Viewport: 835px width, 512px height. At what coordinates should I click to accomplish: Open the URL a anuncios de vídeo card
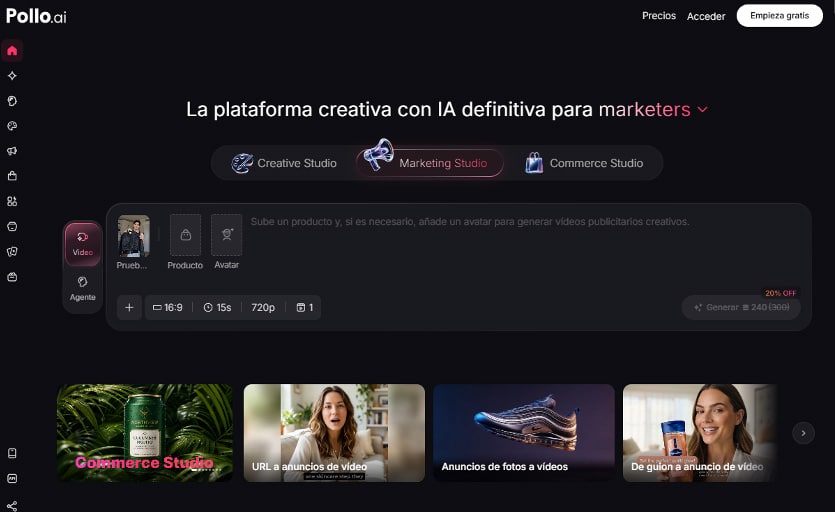[x=334, y=433]
